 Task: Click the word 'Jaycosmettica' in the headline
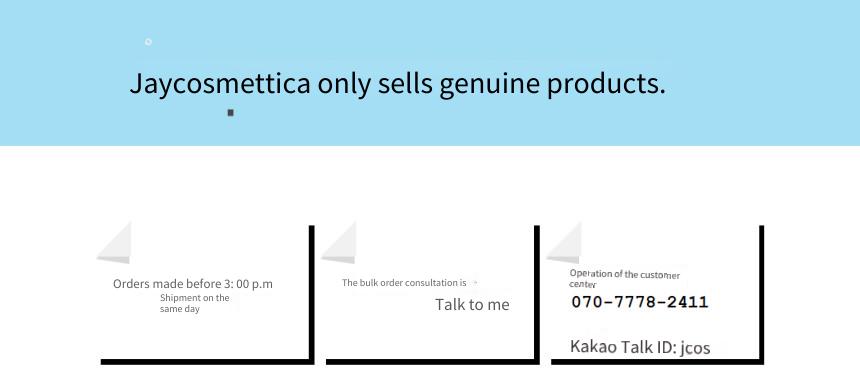(x=220, y=84)
